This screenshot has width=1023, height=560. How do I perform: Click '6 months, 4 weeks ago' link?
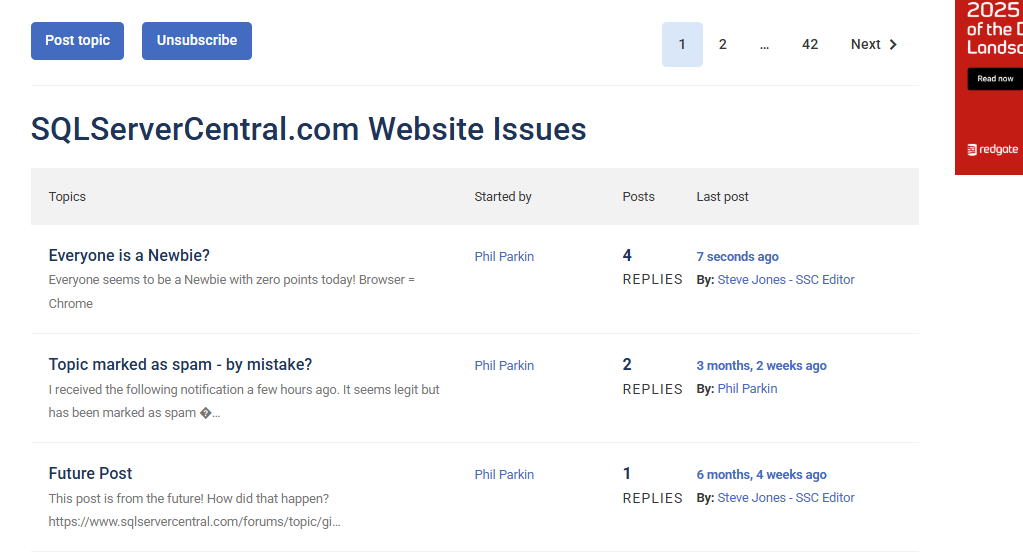(761, 475)
